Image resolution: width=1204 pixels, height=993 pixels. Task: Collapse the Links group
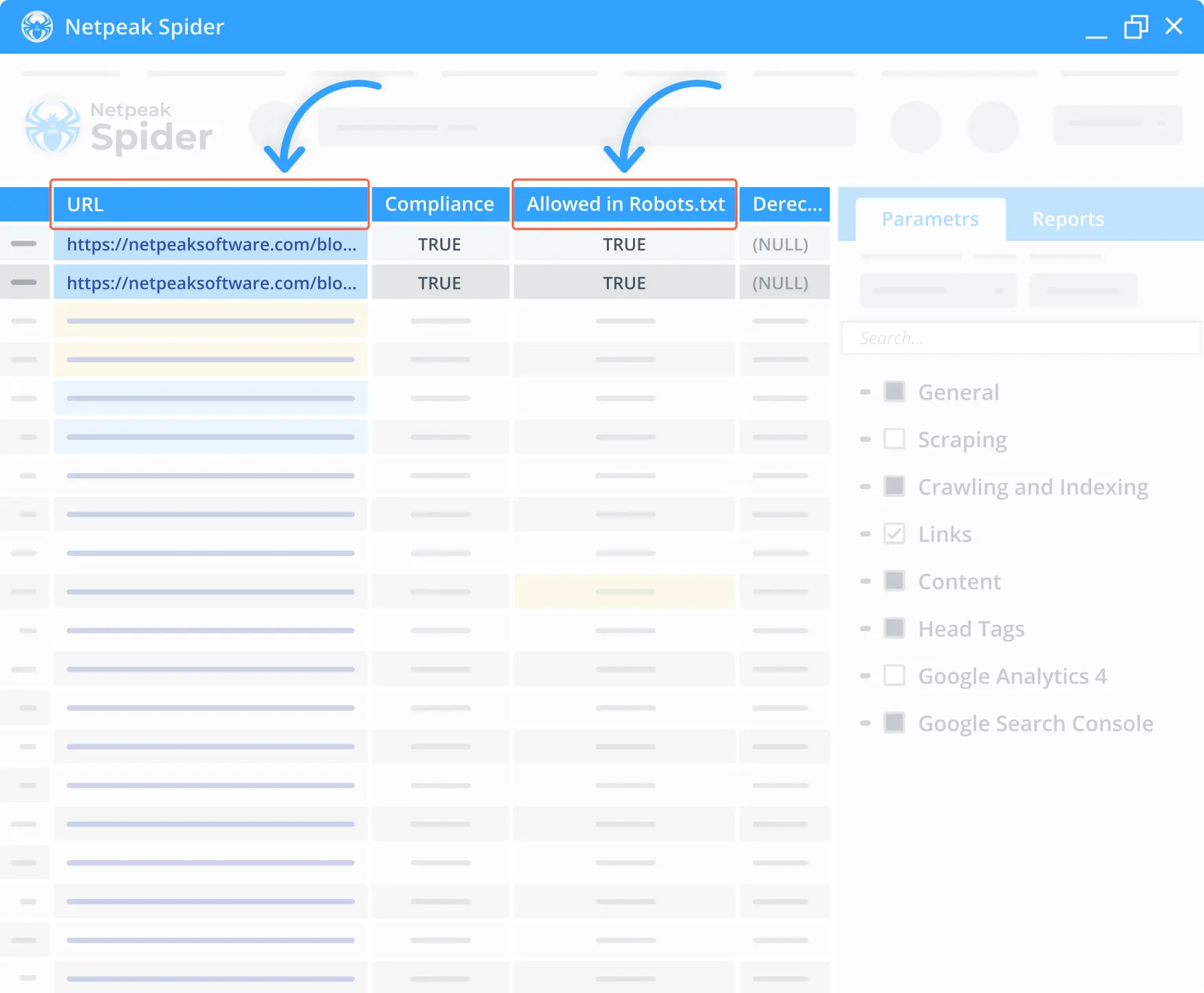click(x=866, y=534)
